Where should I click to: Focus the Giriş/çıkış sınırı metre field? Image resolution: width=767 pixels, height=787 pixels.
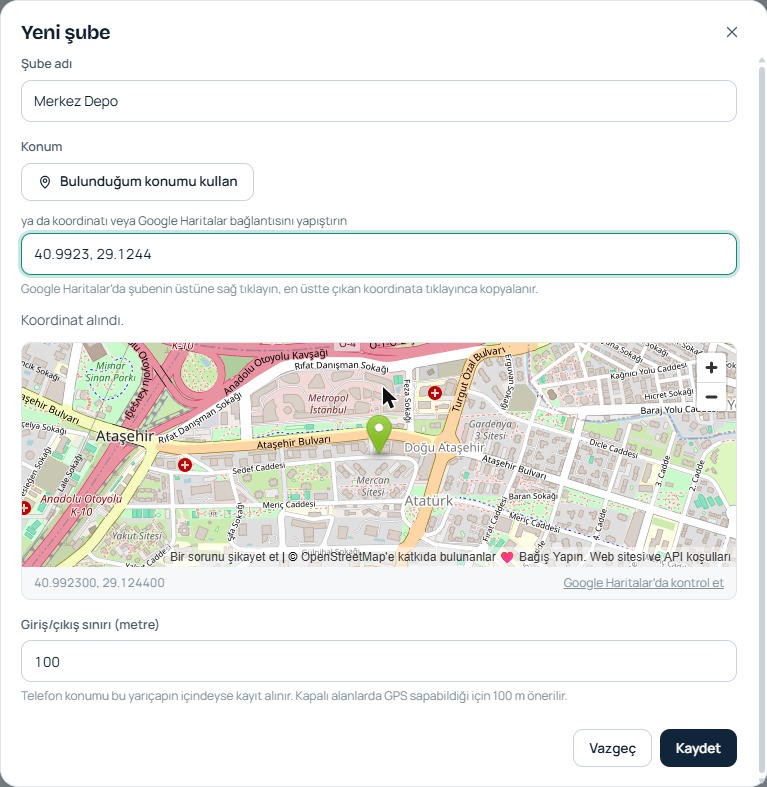(379, 661)
